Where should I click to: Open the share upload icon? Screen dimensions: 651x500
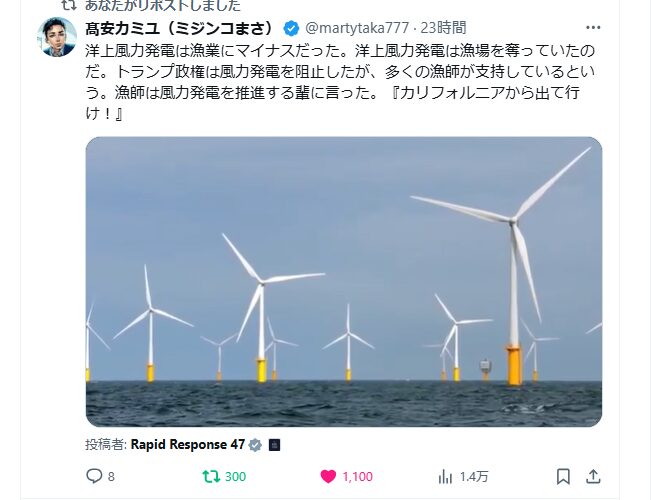point(593,476)
